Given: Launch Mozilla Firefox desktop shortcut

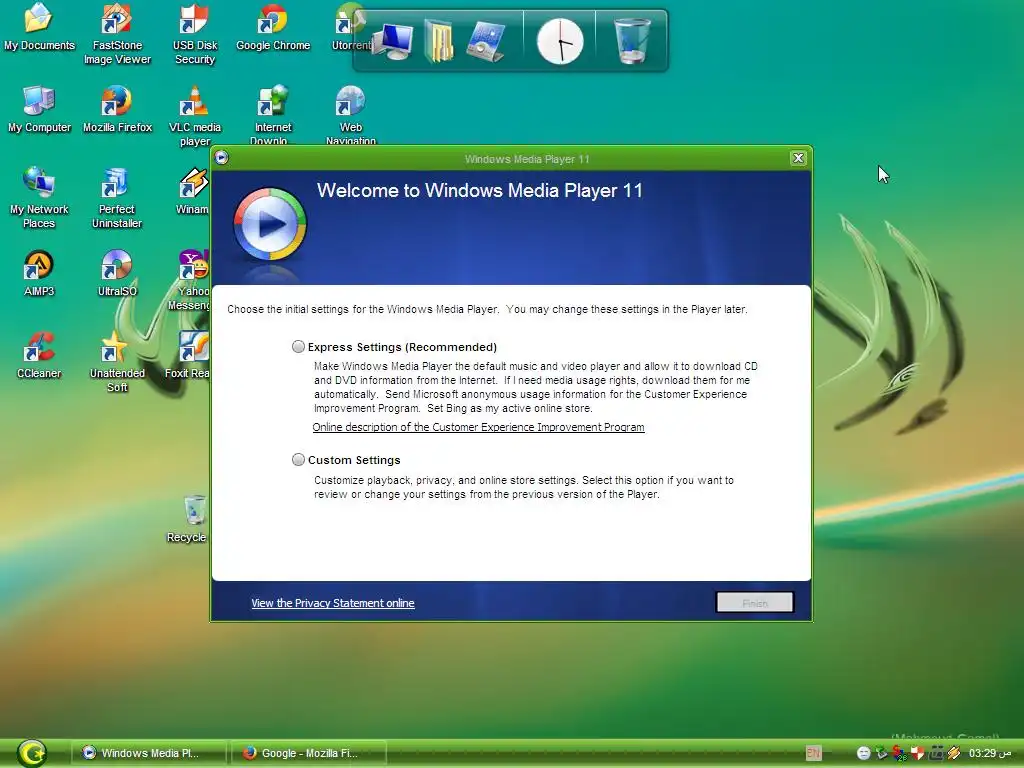Looking at the screenshot, I should tap(117, 108).
